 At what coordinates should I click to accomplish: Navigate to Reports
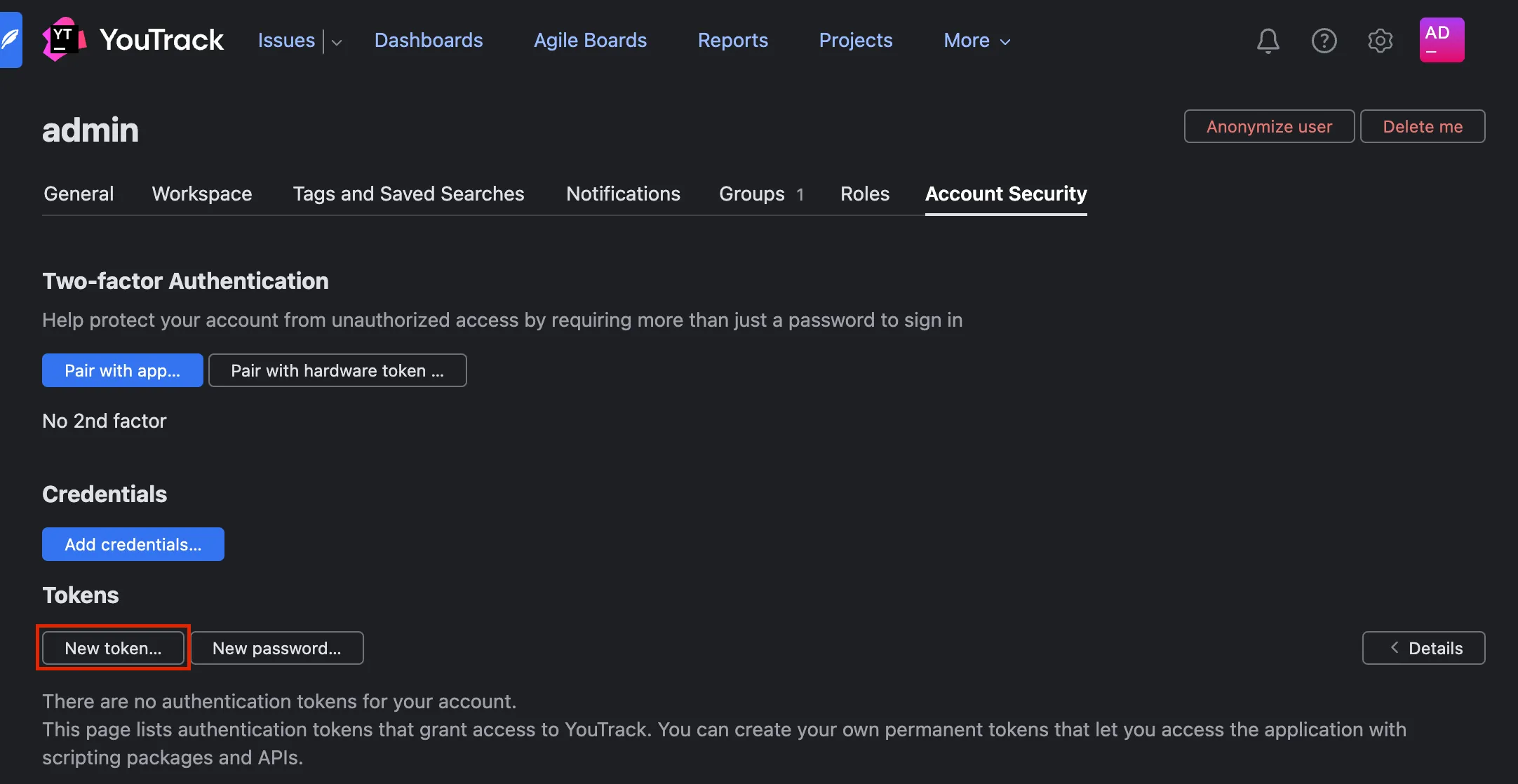point(733,41)
